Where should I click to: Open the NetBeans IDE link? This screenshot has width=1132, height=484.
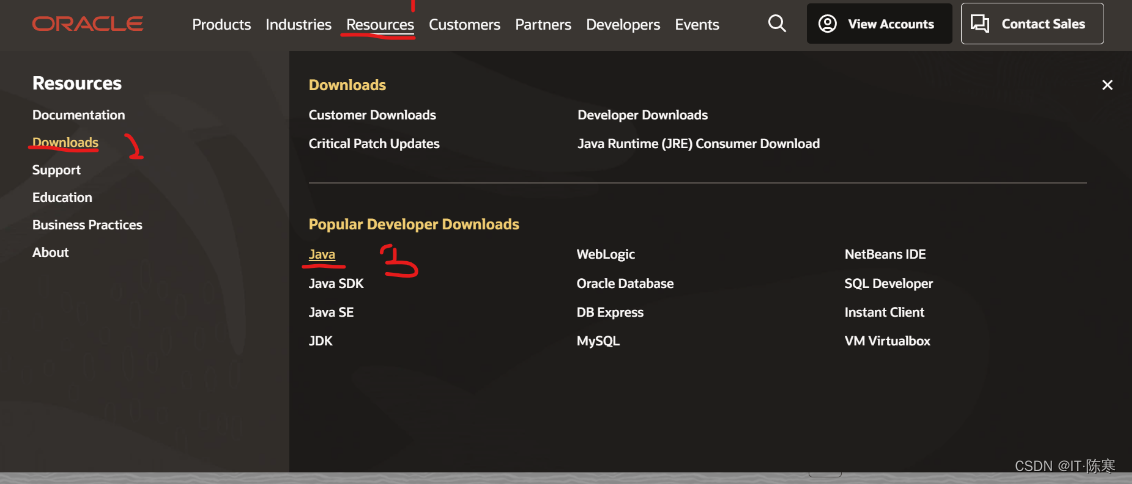click(x=885, y=254)
